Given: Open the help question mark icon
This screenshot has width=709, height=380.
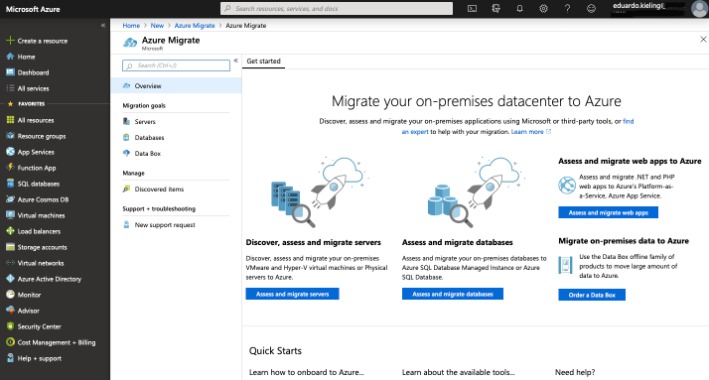Looking at the screenshot, I should click(567, 8).
